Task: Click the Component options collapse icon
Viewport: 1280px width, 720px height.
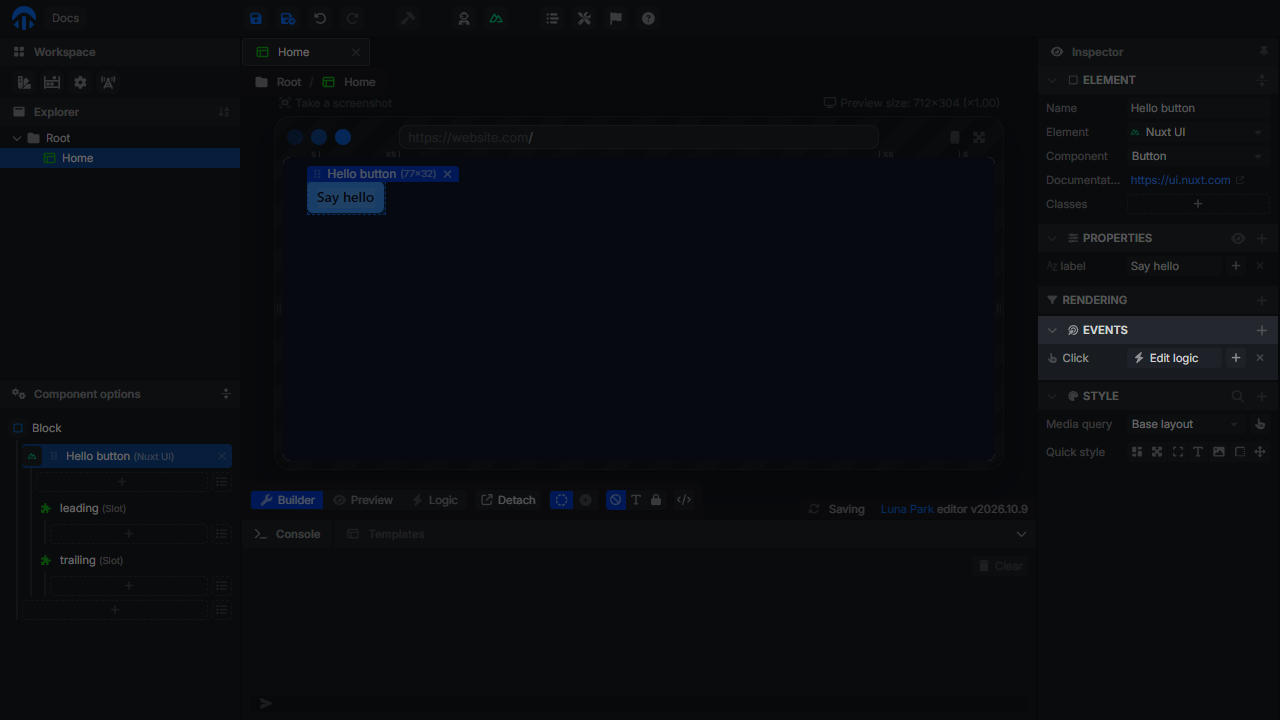Action: tap(226, 394)
